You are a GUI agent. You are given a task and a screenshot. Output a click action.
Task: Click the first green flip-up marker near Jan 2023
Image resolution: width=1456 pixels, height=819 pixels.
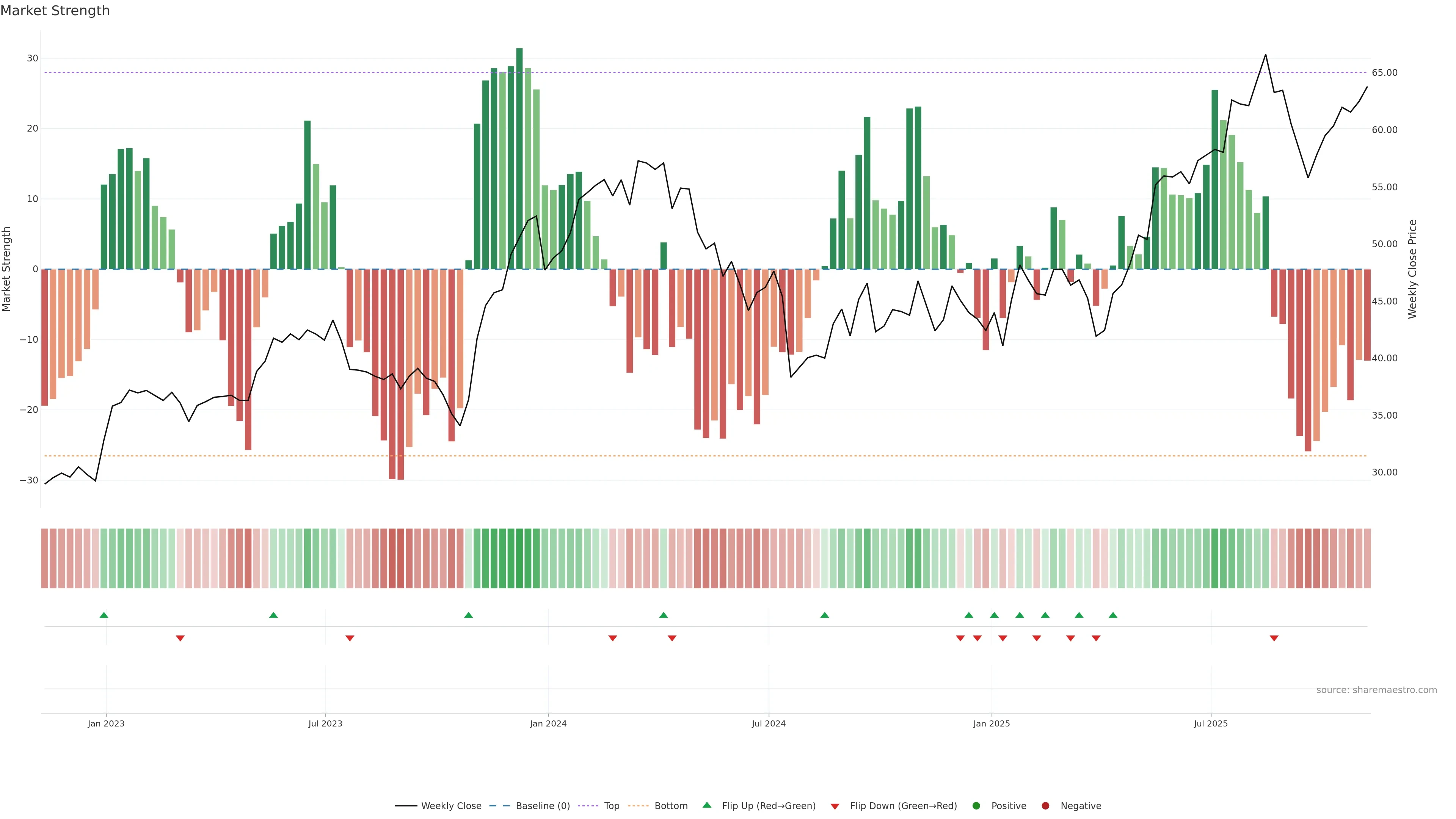click(x=104, y=615)
